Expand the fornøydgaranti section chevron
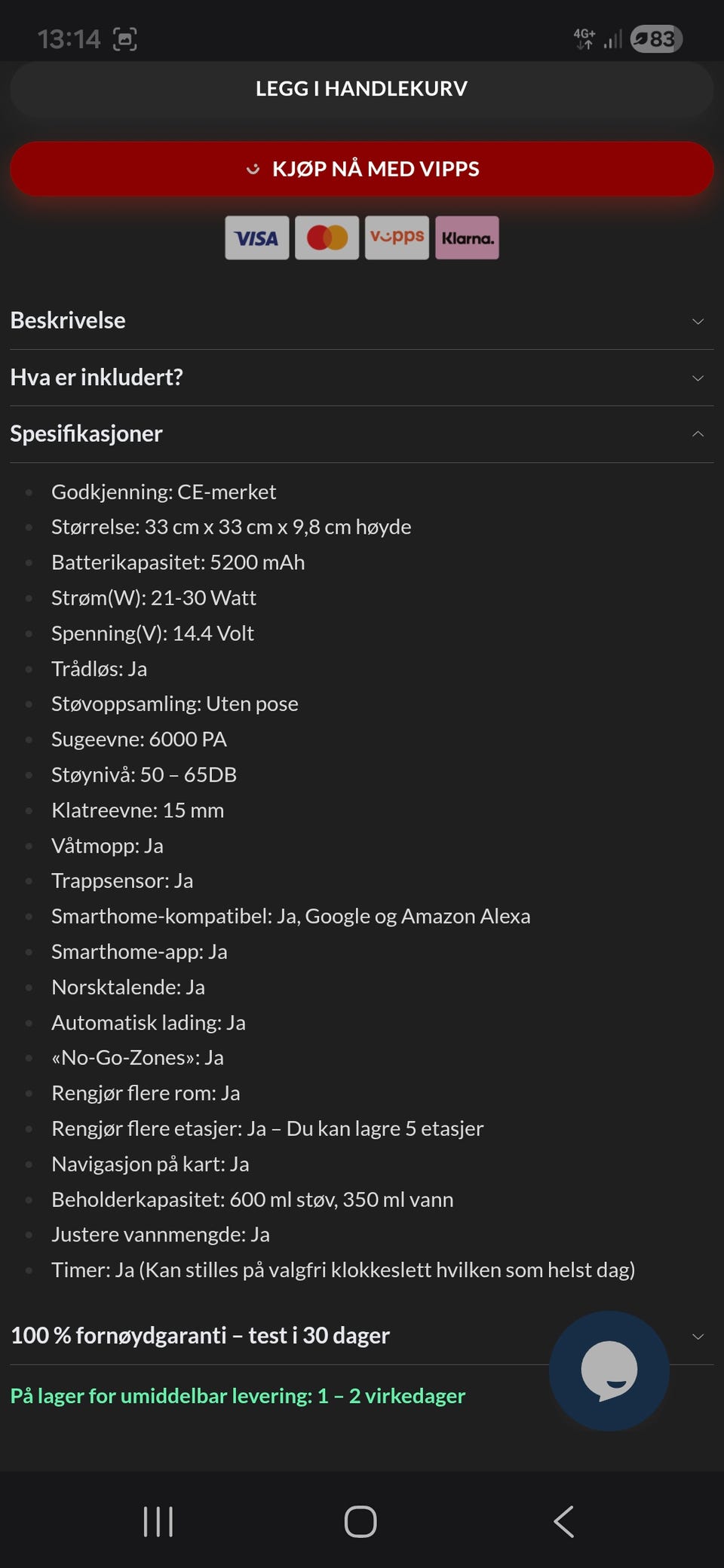 click(x=698, y=1336)
